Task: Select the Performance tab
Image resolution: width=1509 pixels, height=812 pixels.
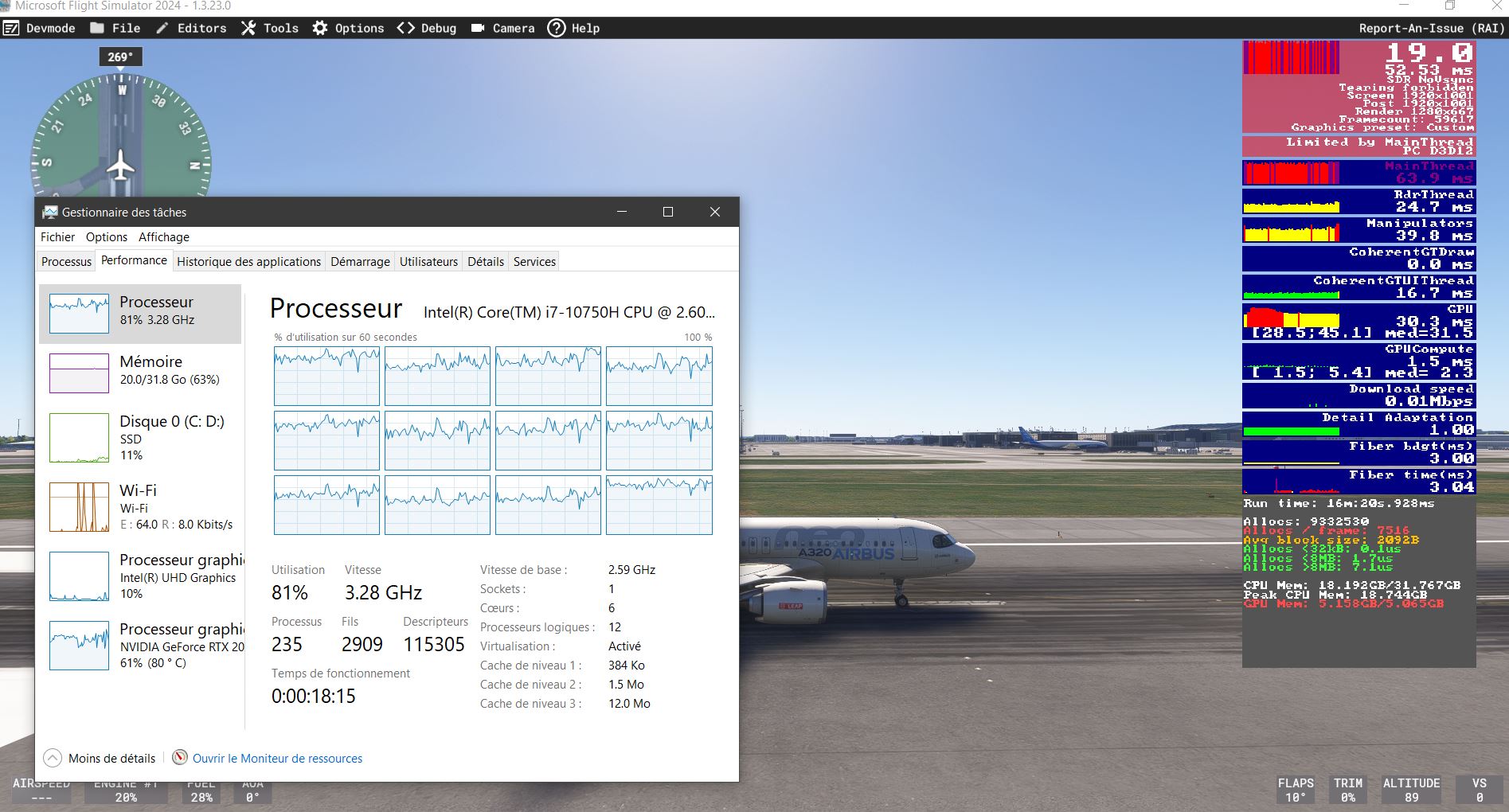Action: click(134, 260)
